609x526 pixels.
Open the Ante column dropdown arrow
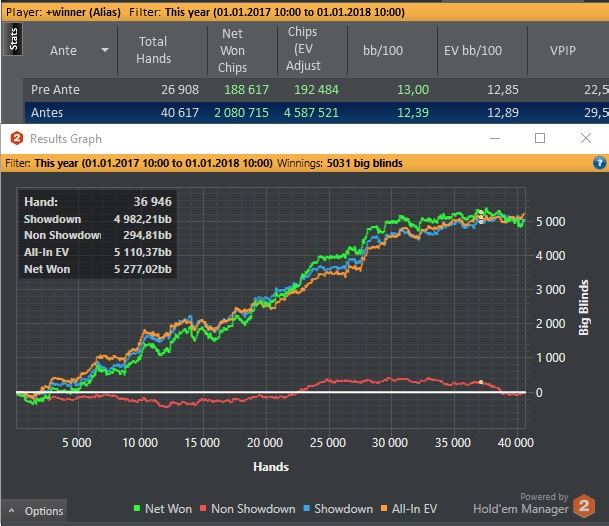[105, 51]
